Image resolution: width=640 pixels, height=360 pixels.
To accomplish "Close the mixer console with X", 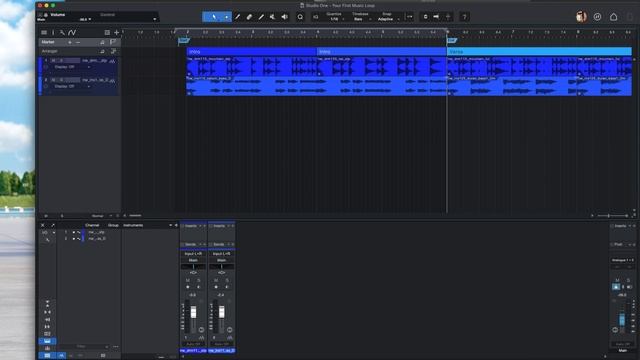I will coord(42,225).
